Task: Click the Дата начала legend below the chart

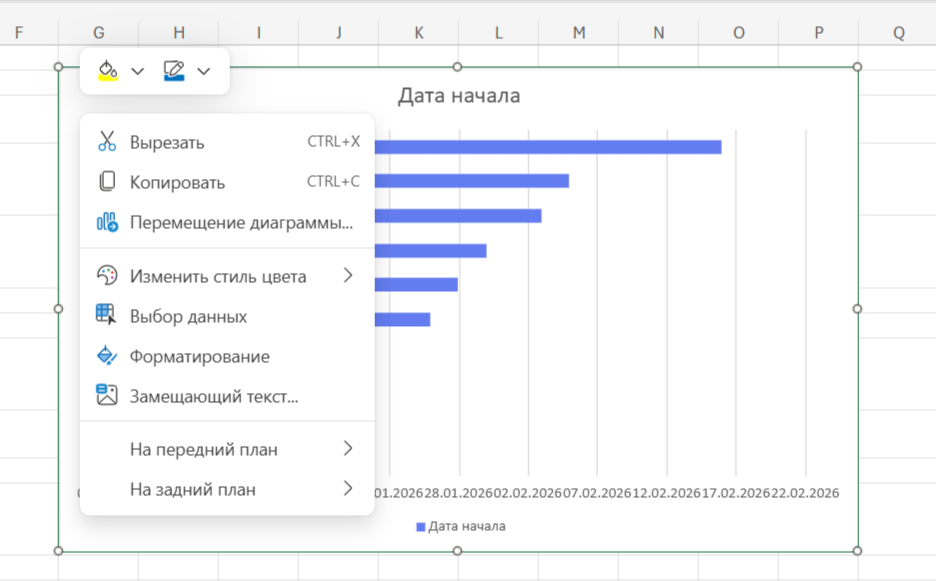Action: 459,524
